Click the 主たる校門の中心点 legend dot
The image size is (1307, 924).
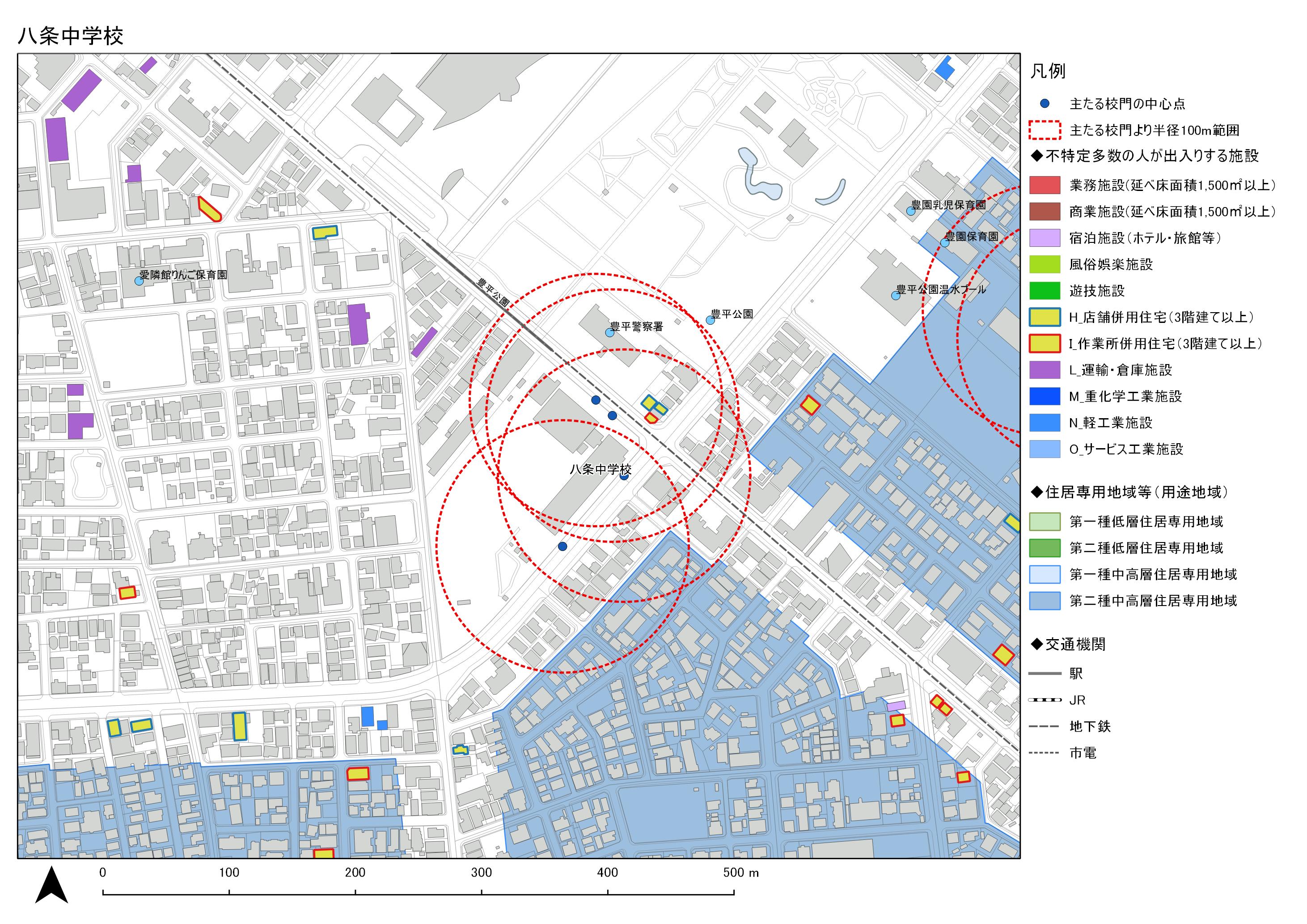tap(1045, 104)
